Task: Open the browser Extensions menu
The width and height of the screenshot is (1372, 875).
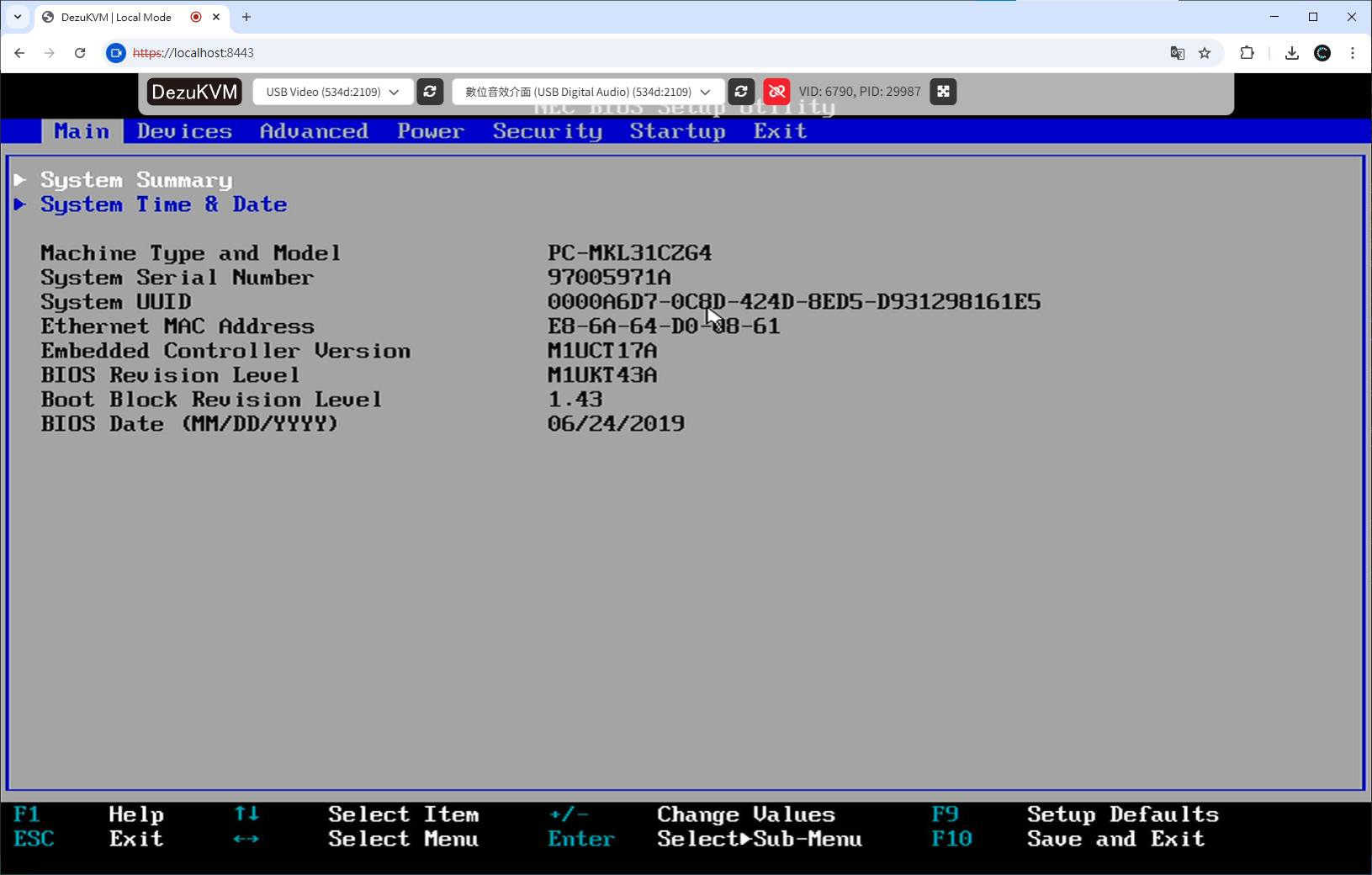Action: [x=1247, y=53]
